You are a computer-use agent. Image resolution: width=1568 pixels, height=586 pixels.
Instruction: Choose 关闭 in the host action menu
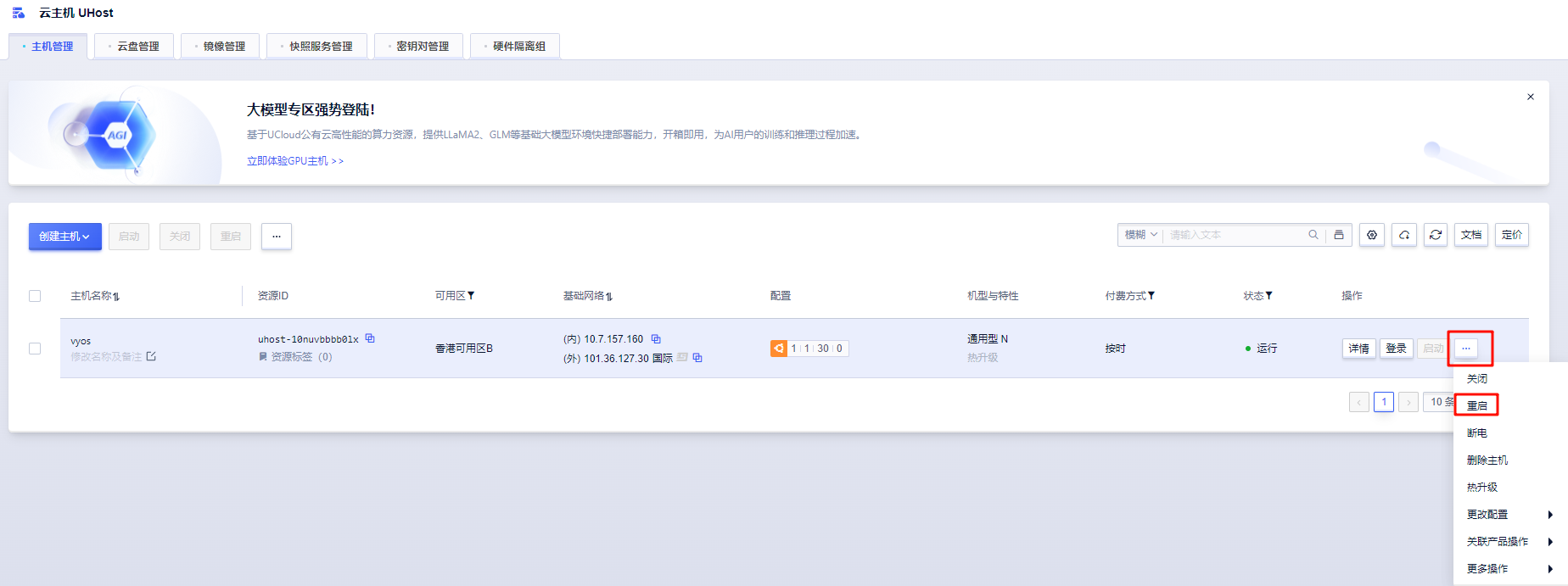[1477, 379]
